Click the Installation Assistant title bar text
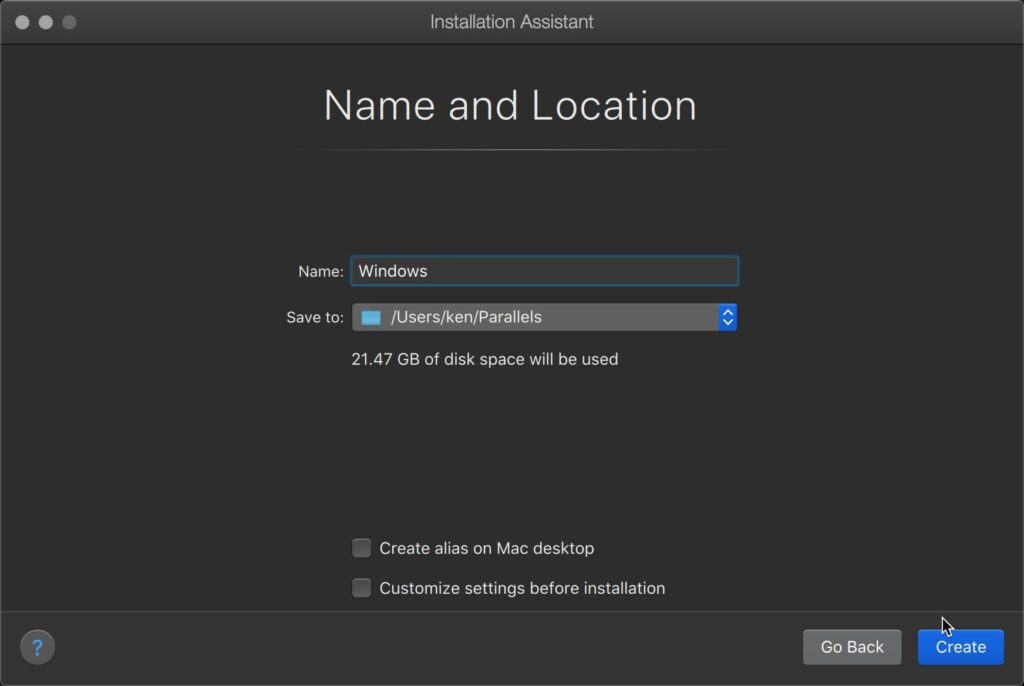The image size is (1024, 686). pos(511,22)
